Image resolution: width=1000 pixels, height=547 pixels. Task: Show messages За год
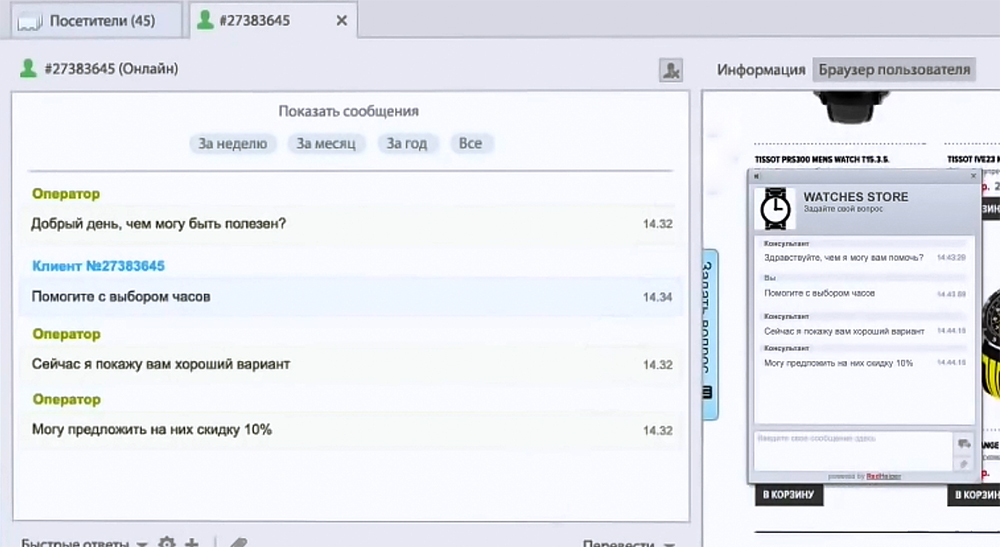pos(407,143)
